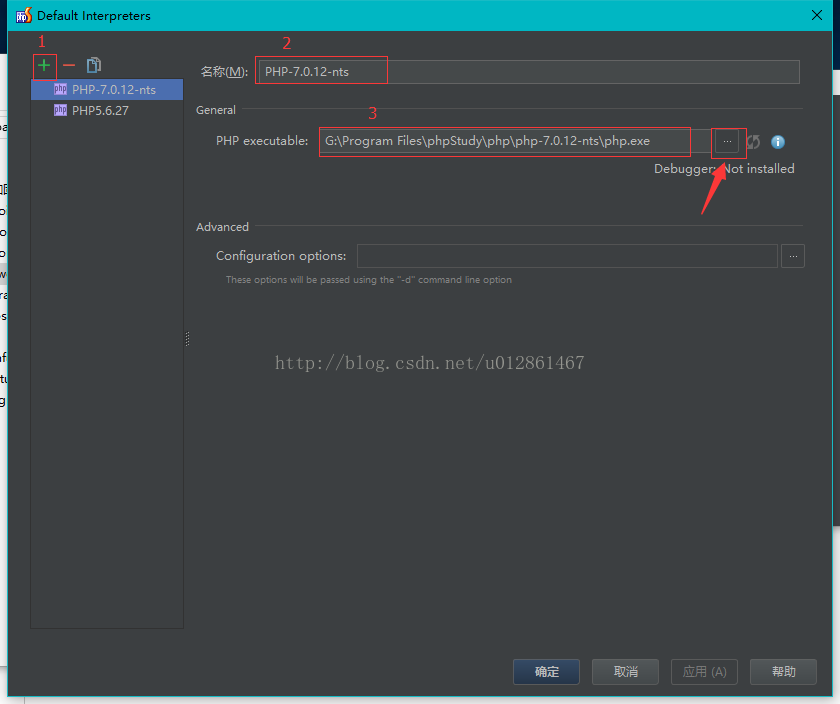Click the Configuration options text field
840x704 pixels.
click(x=567, y=256)
